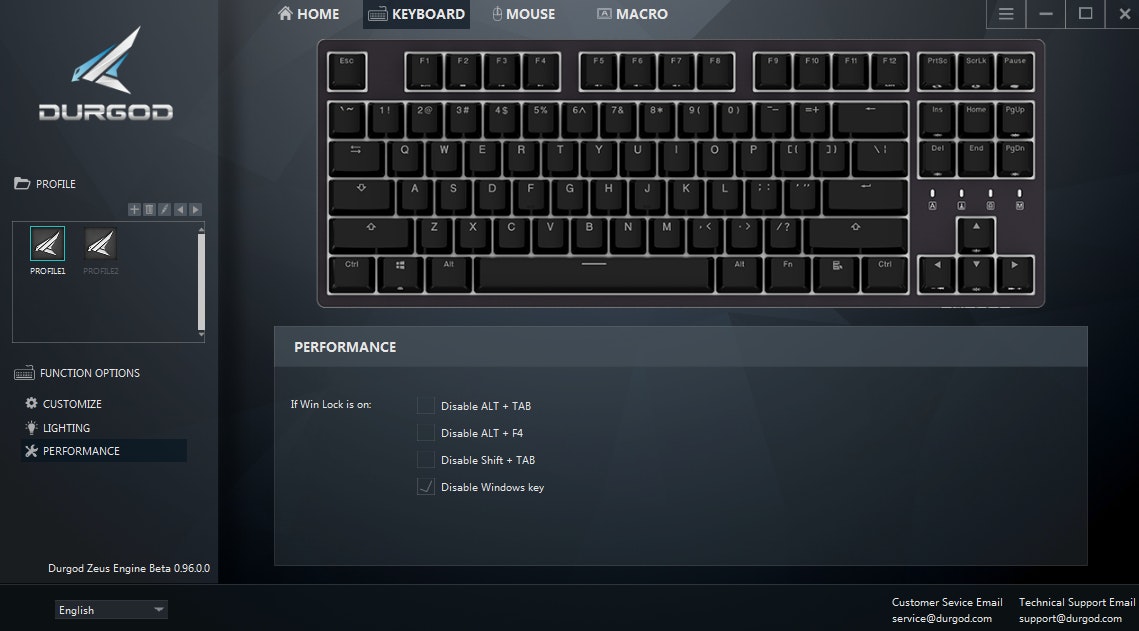Enable Disable ALT + TAB checkbox
This screenshot has width=1139, height=631.
[x=426, y=405]
